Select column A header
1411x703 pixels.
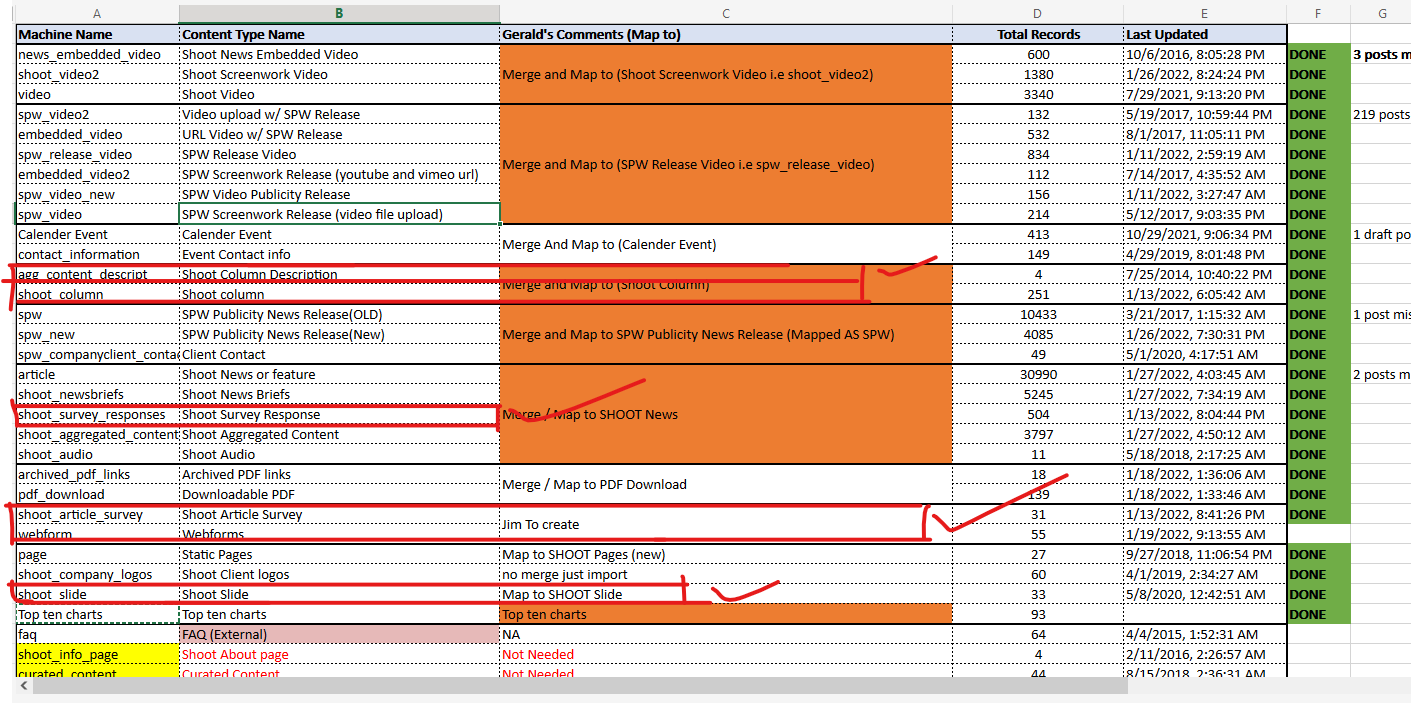[97, 13]
